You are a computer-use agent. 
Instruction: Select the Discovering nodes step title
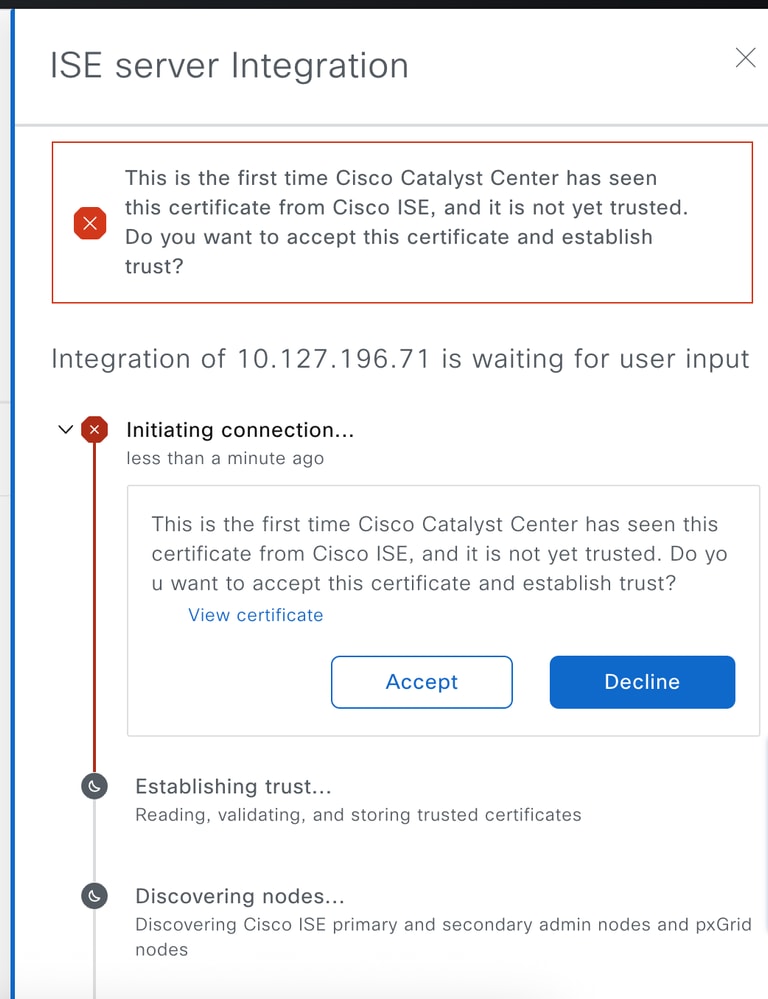tap(240, 896)
